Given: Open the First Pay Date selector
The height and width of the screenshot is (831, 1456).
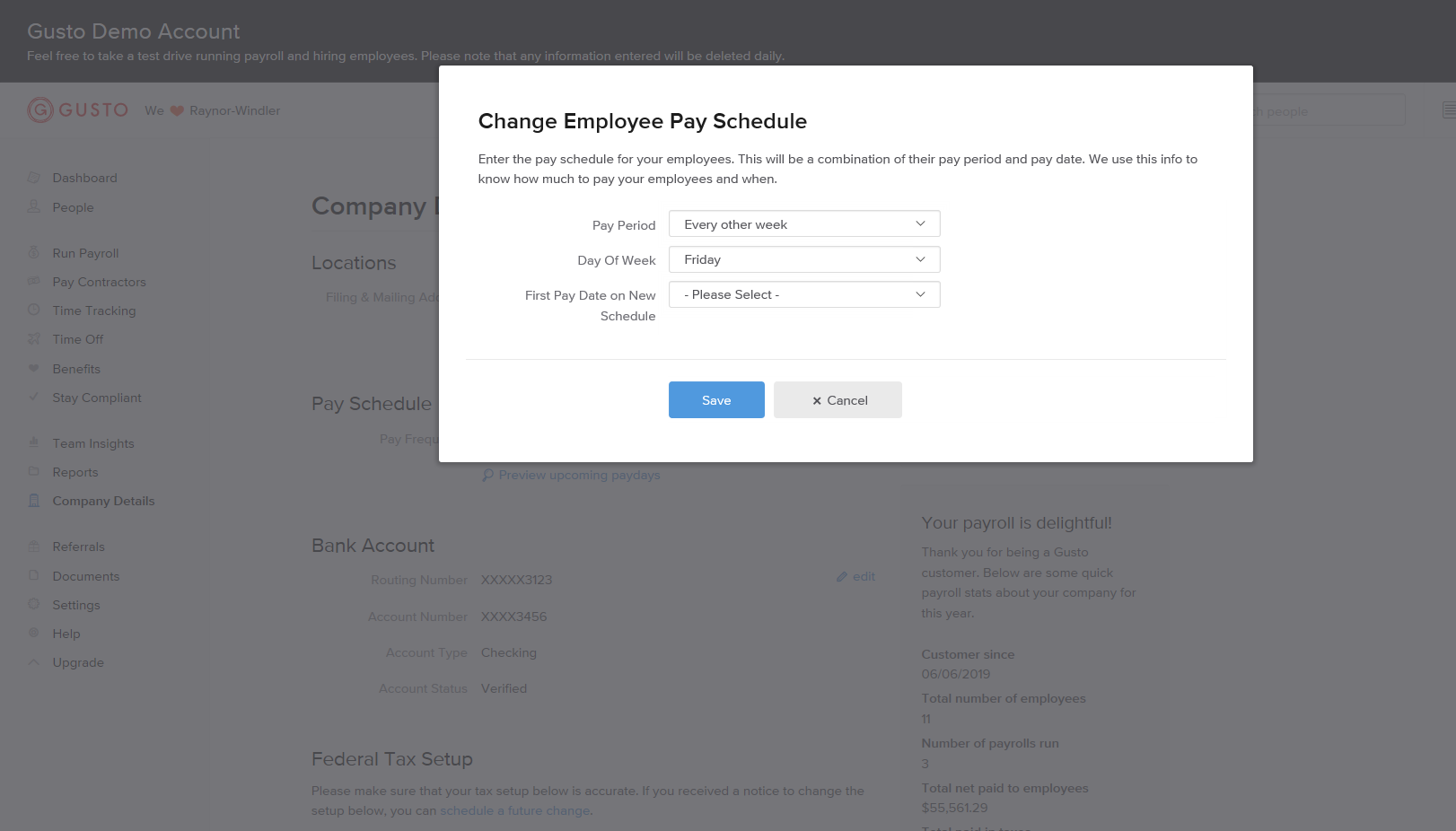Looking at the screenshot, I should [803, 294].
